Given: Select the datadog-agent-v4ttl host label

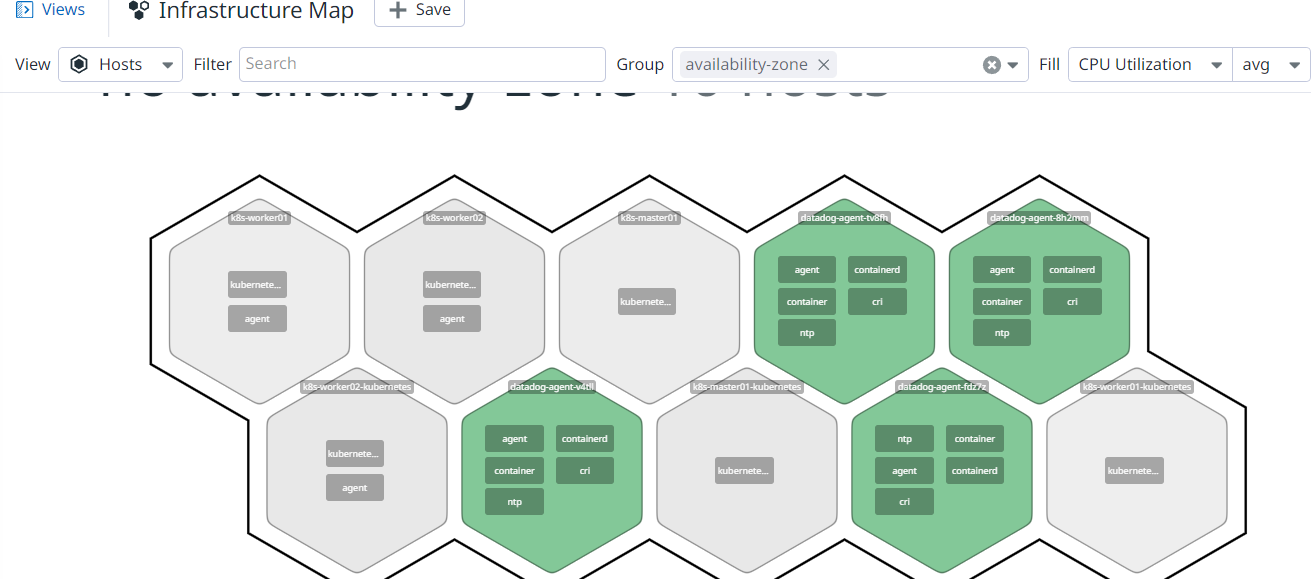Looking at the screenshot, I should 552,387.
